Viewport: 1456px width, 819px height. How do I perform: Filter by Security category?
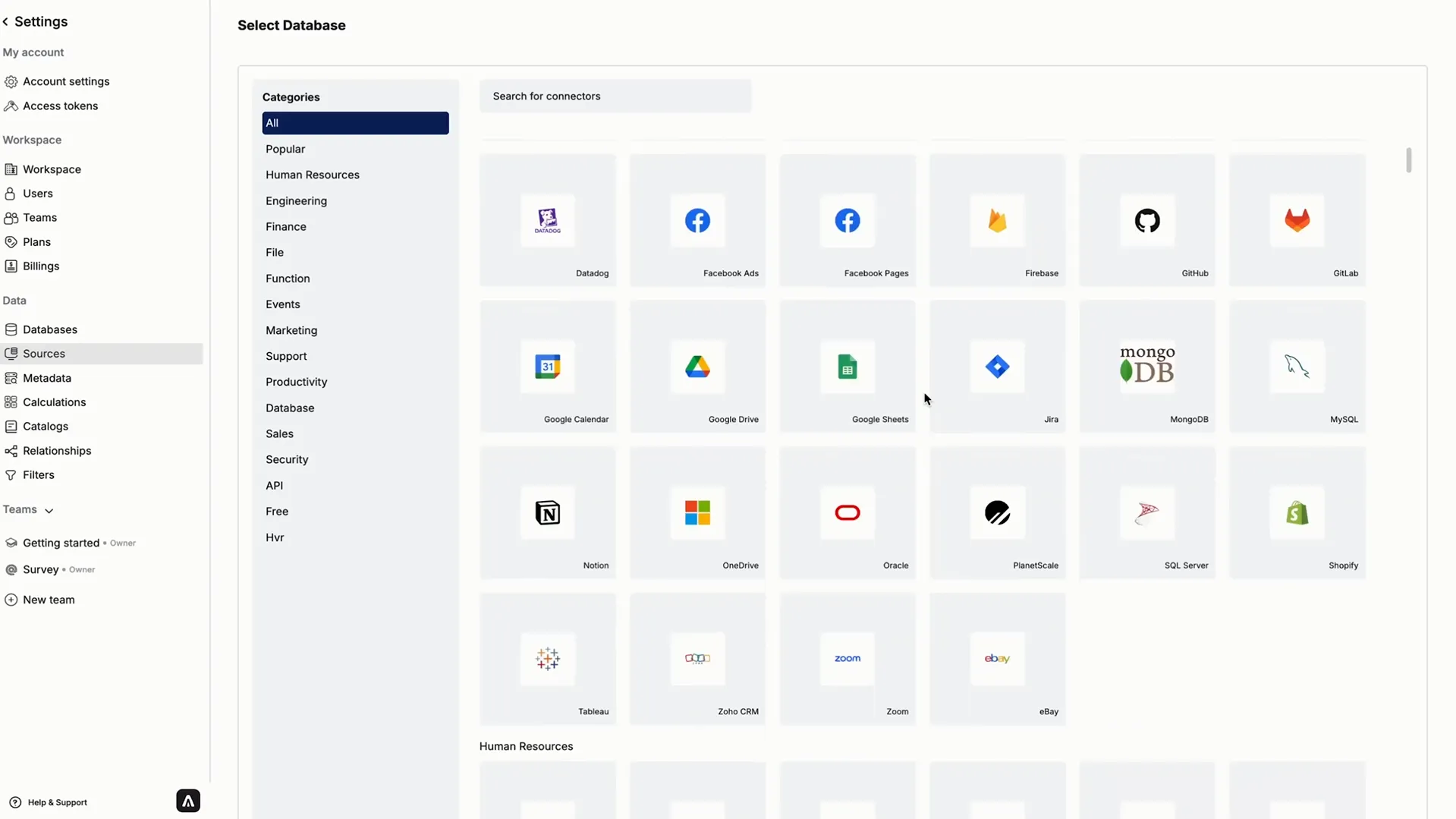287,460
